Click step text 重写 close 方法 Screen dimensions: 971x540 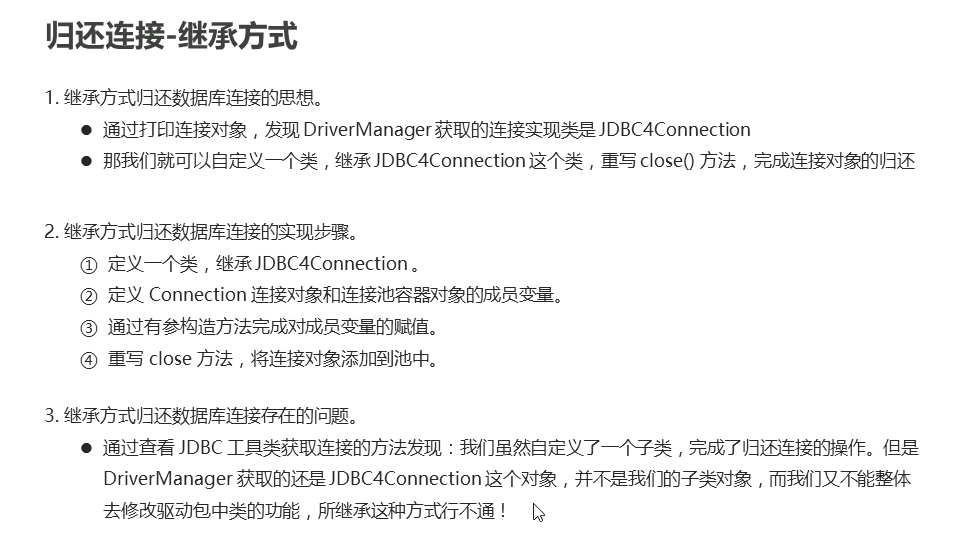point(170,359)
